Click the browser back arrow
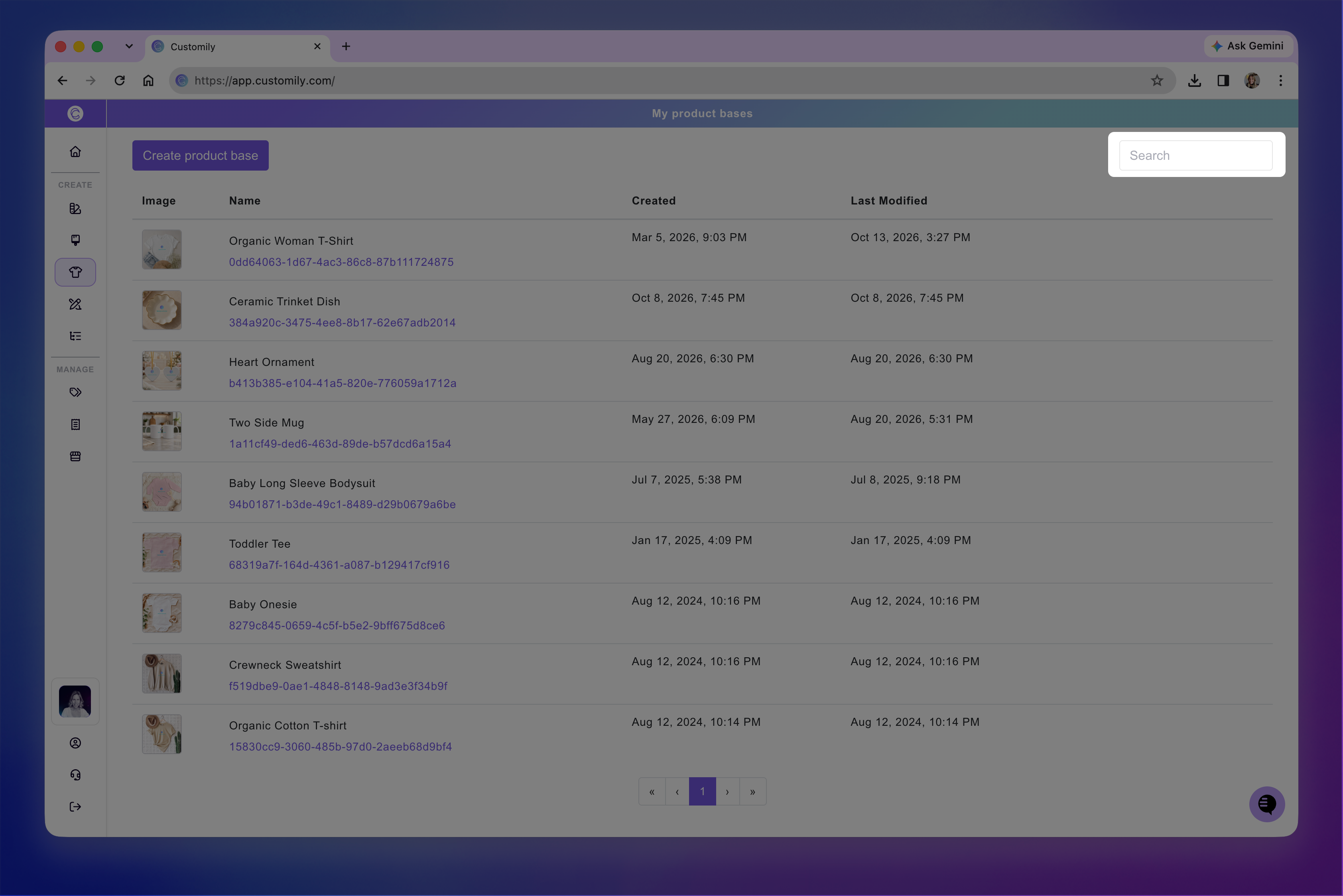The width and height of the screenshot is (1343, 896). 62,81
